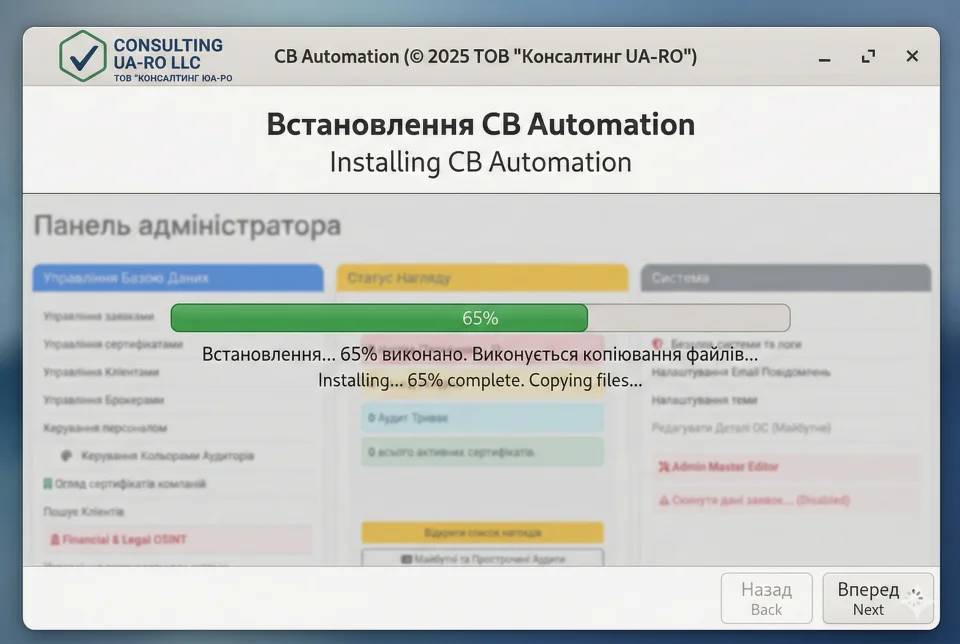This screenshot has height=644, width=960.
Task: Click 'Installing… 65% complete. Copying files…' text
Action: pos(480,380)
